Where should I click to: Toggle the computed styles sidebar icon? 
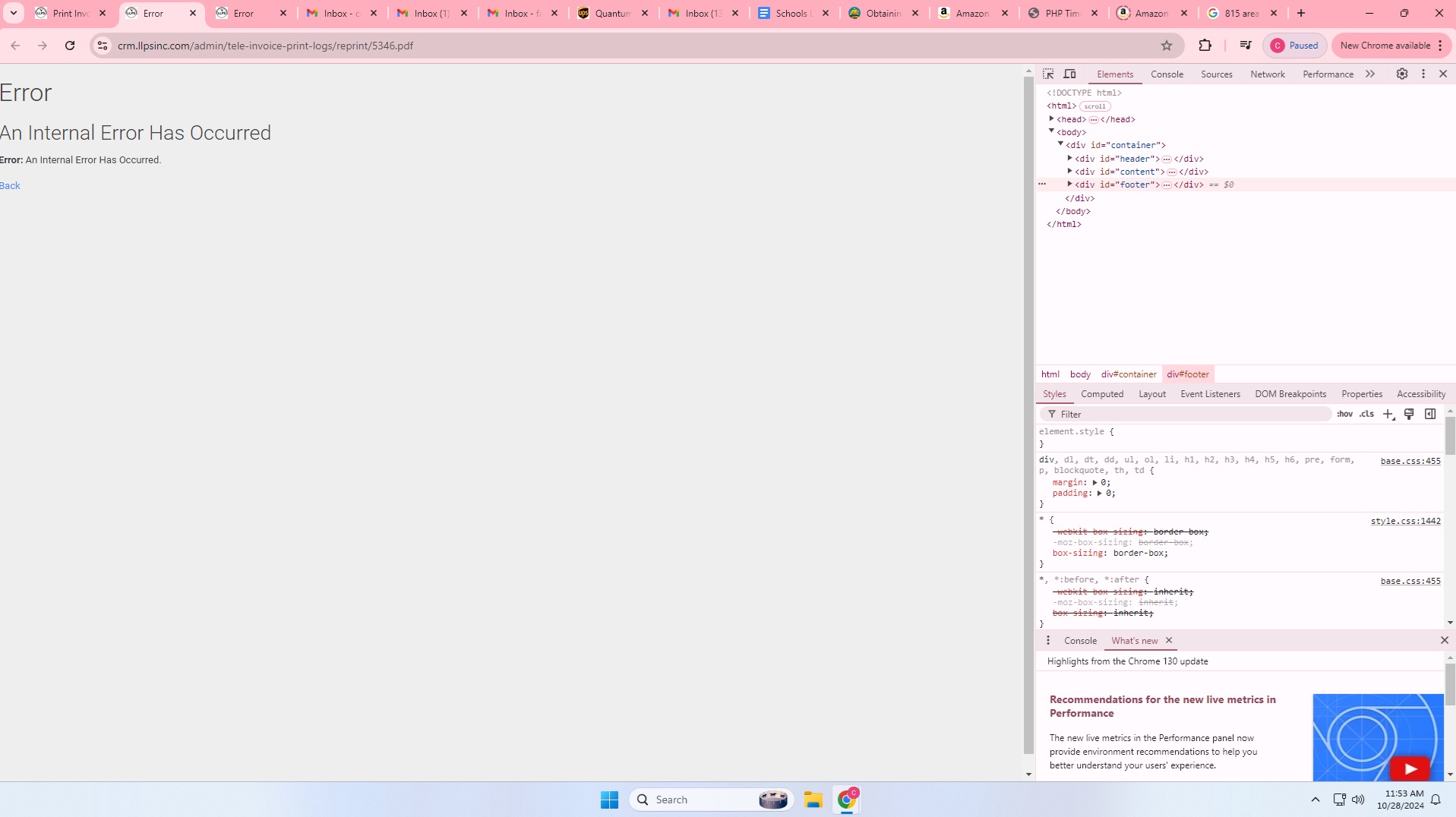(x=1430, y=414)
